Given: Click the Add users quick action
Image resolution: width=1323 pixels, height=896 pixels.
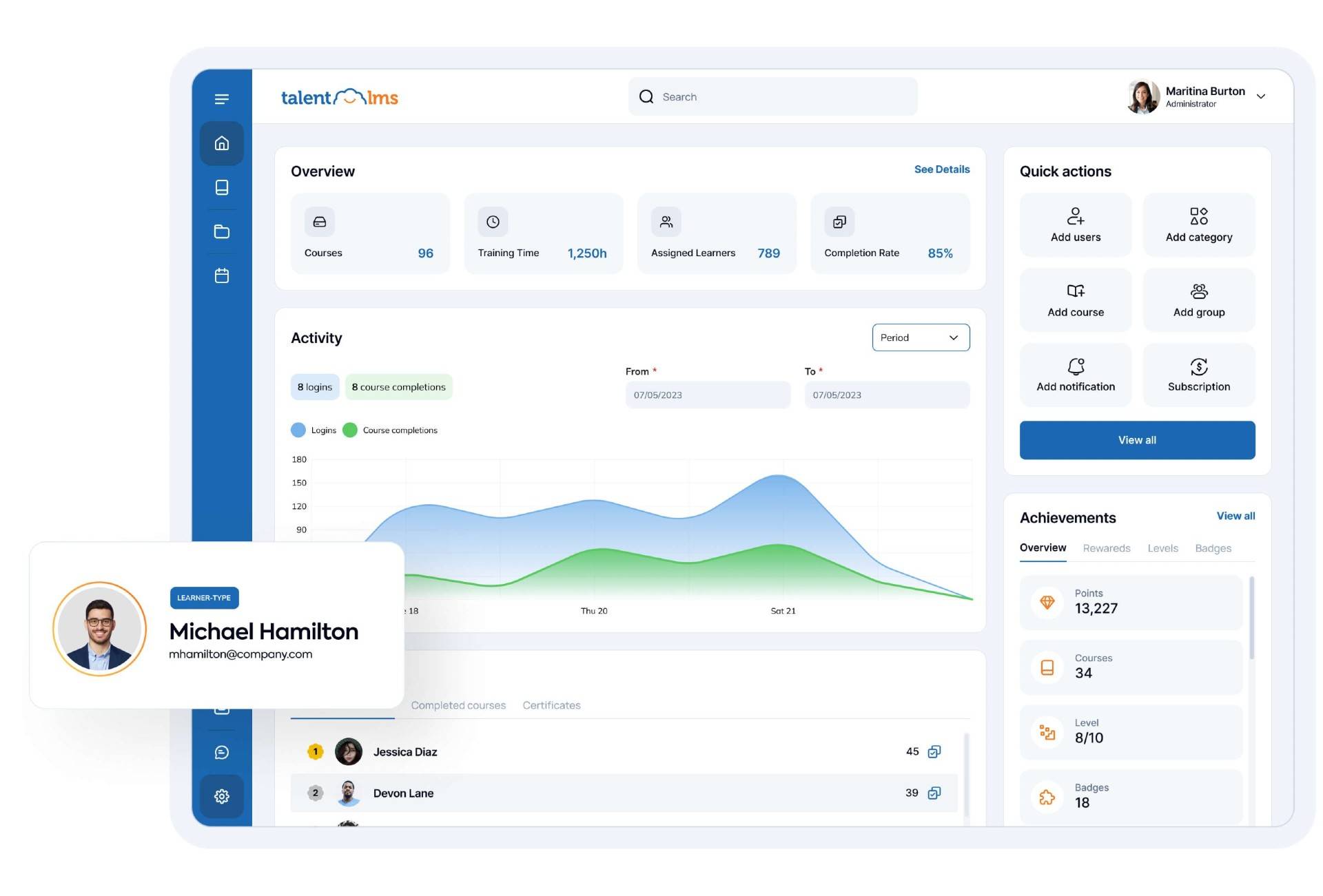Looking at the screenshot, I should (1075, 225).
